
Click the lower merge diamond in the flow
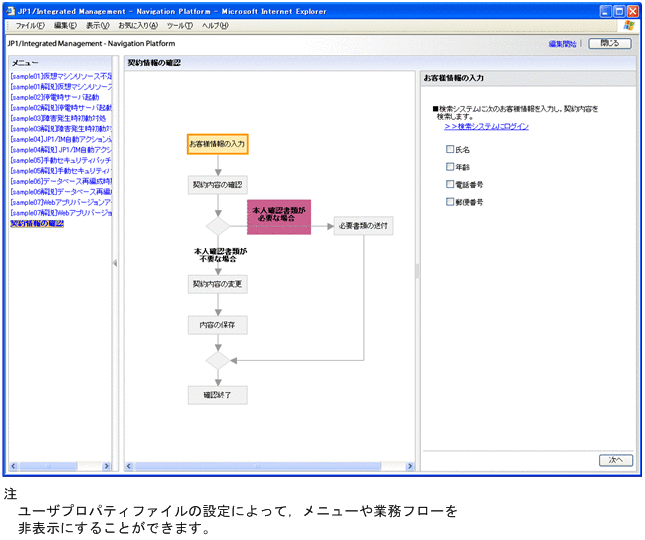[218, 360]
